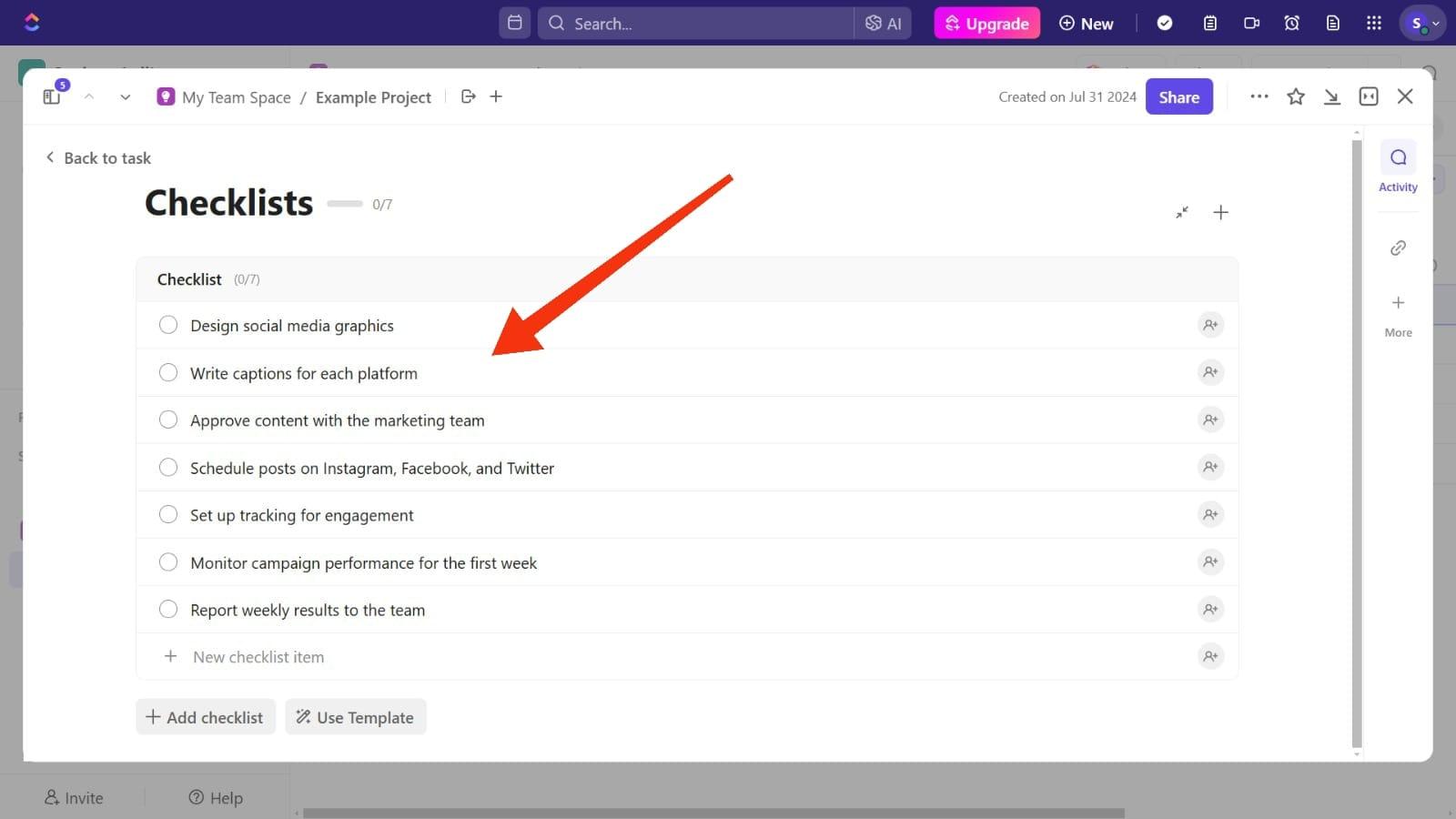Open the alarm clock reminders icon
Screen dimensions: 1456x819
click(x=1291, y=23)
